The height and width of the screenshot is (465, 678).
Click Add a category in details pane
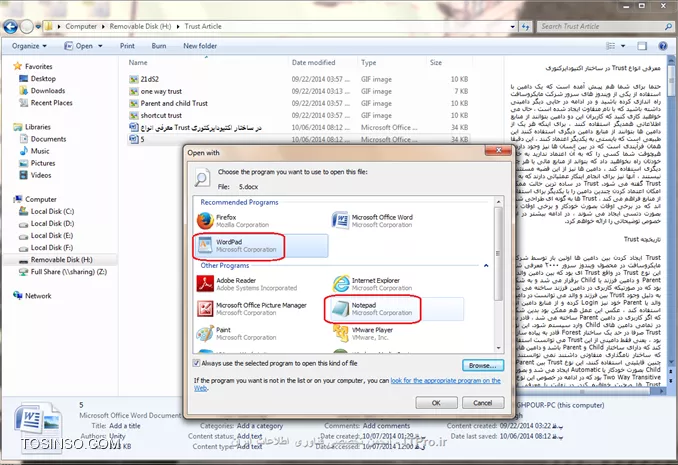coord(260,426)
